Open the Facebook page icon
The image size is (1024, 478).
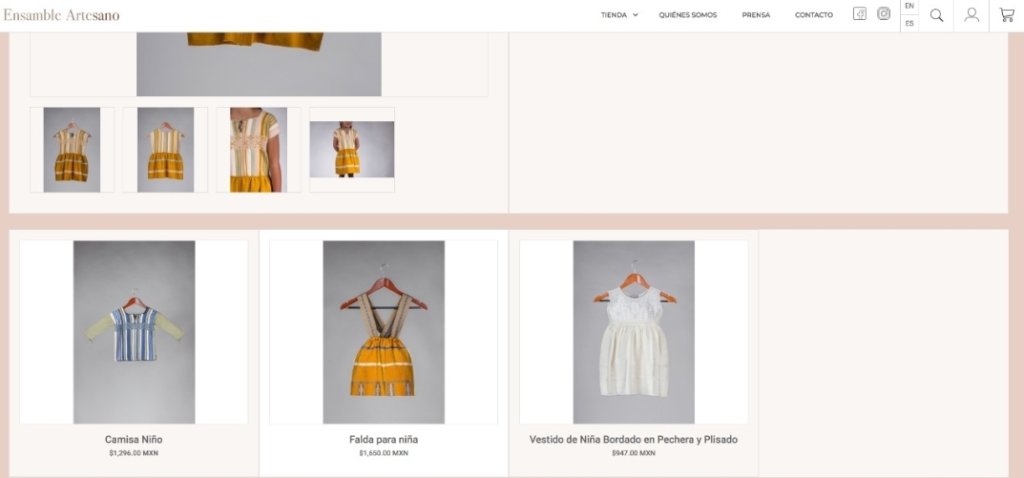[859, 14]
